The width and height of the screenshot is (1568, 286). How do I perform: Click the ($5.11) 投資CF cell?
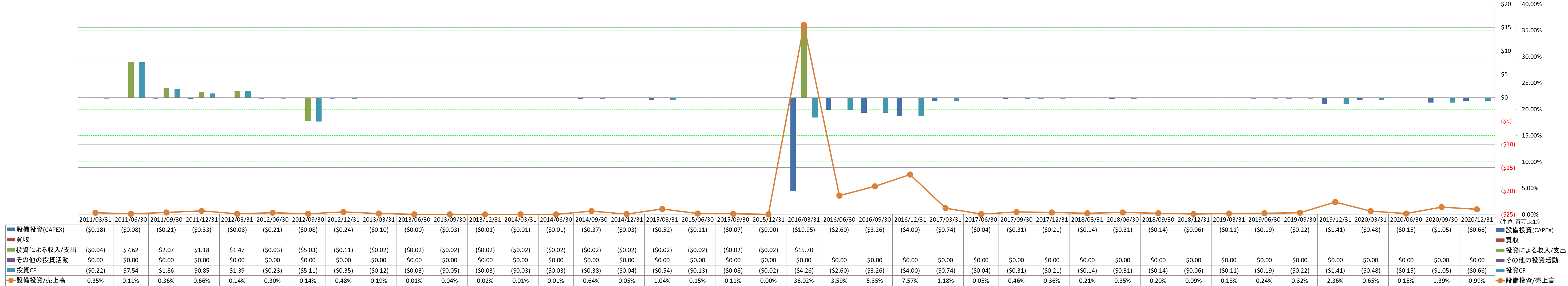[308, 270]
